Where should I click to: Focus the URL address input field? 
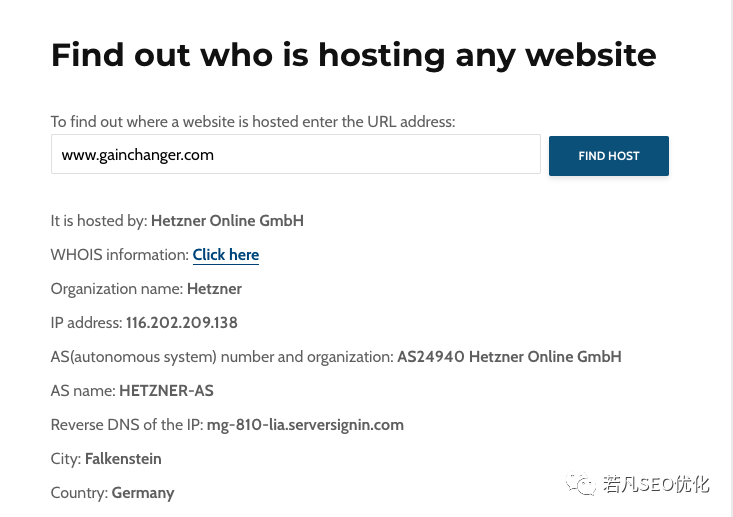[x=295, y=155]
